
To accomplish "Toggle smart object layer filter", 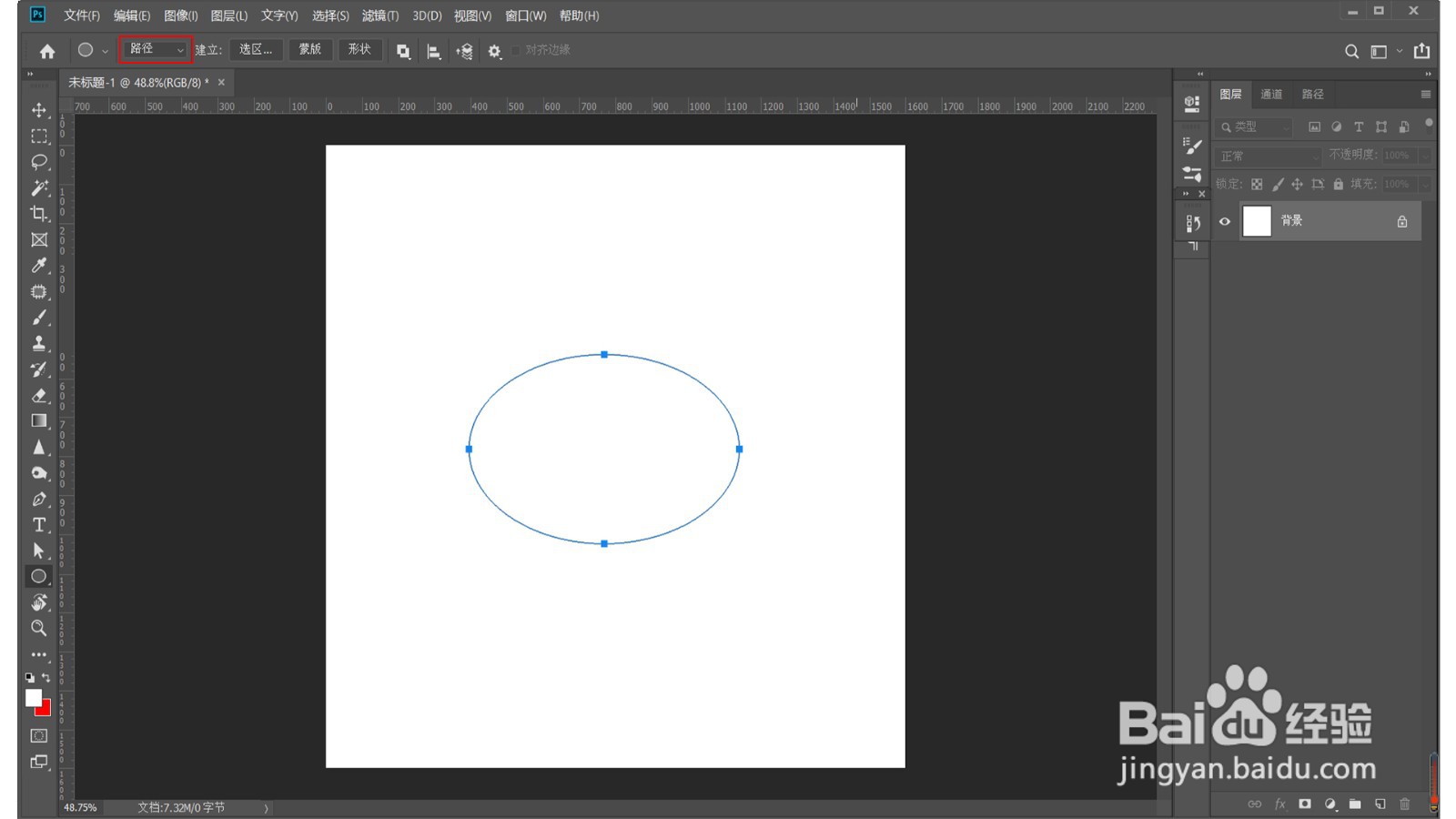I will click(1404, 126).
